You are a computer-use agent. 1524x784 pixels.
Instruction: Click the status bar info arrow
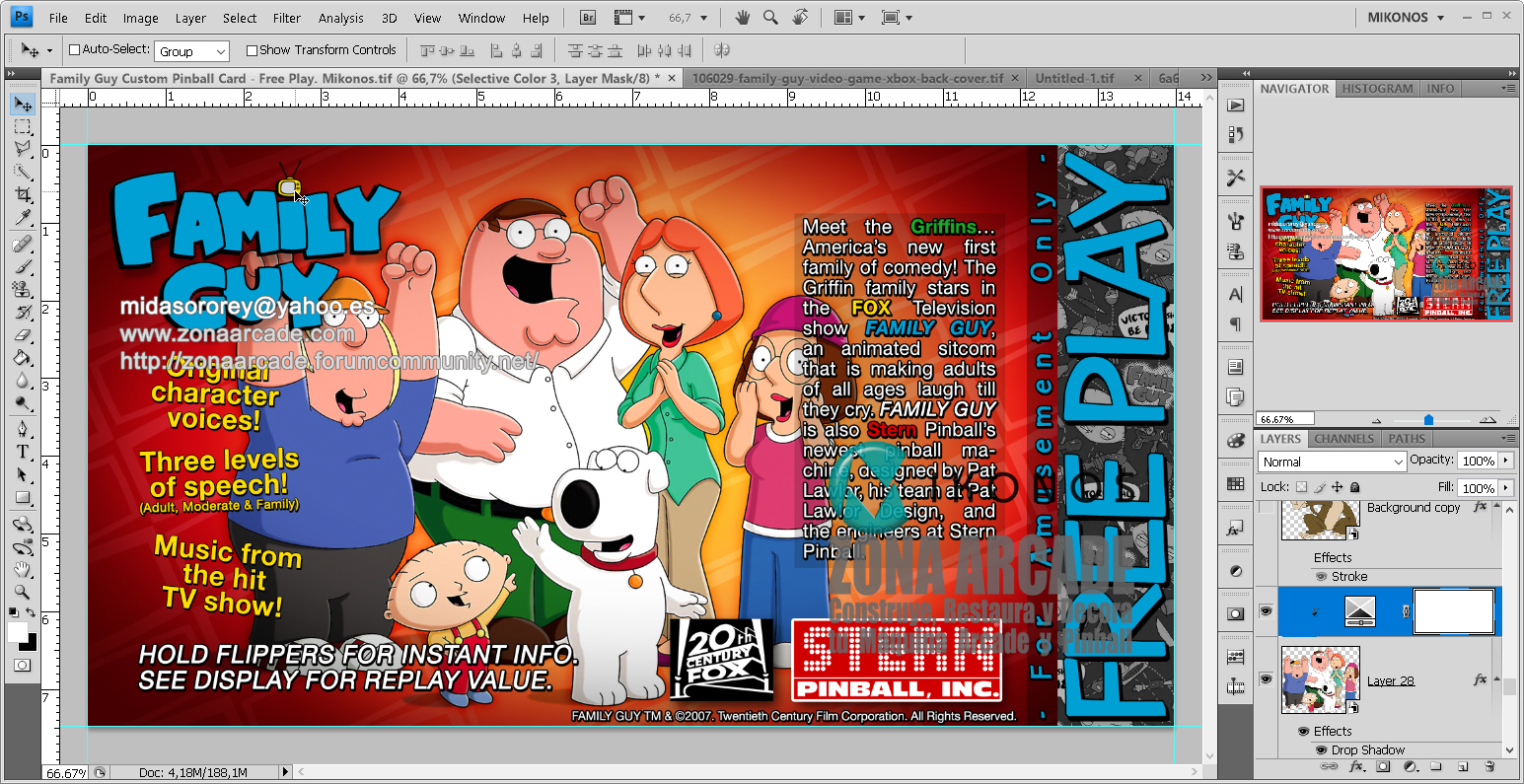click(x=285, y=772)
